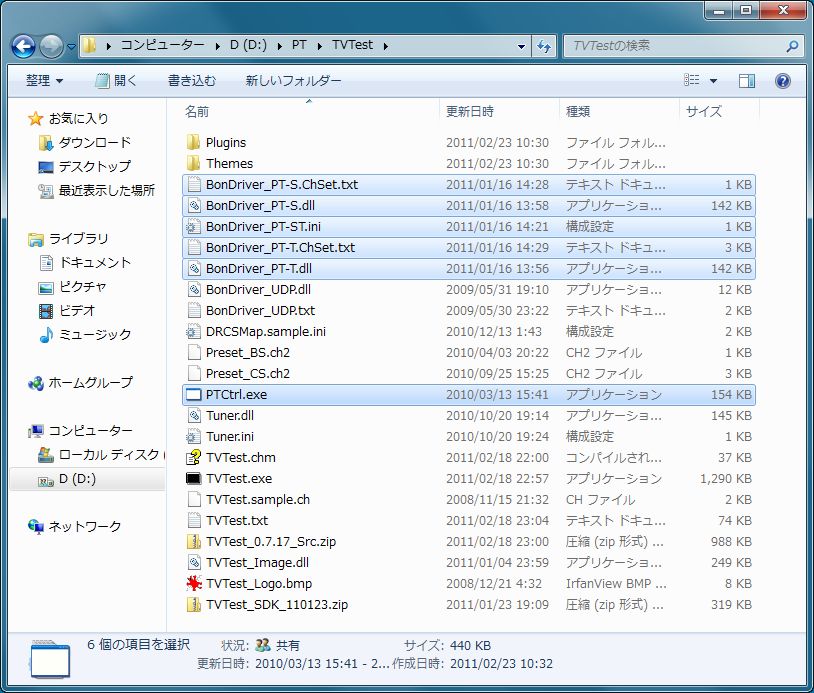Click the change view icon
814x693 pixels.
pyautogui.click(x=691, y=80)
